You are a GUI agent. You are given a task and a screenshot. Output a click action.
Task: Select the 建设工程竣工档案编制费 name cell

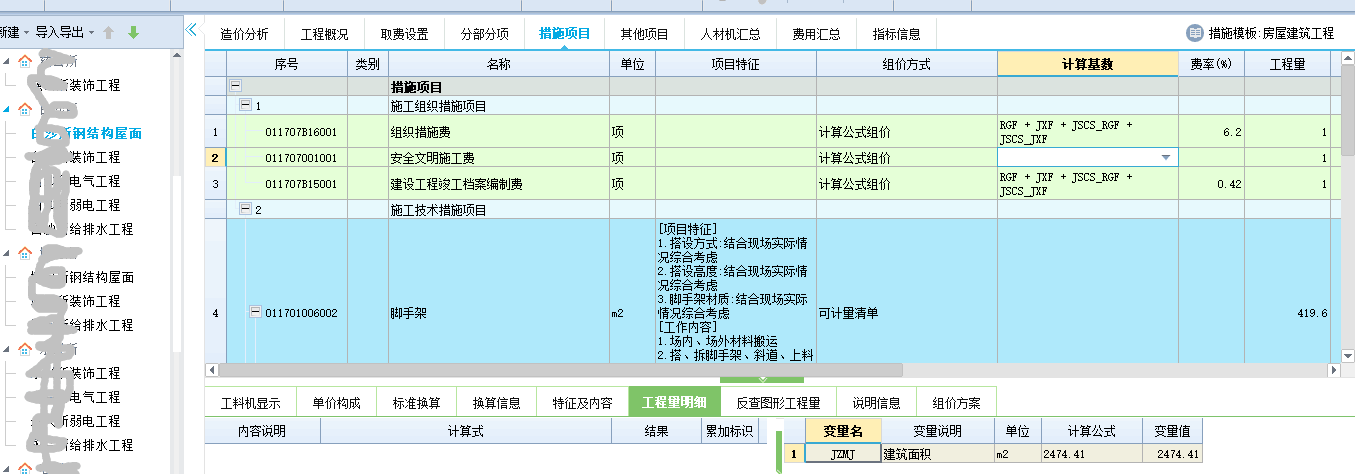click(x=498, y=184)
